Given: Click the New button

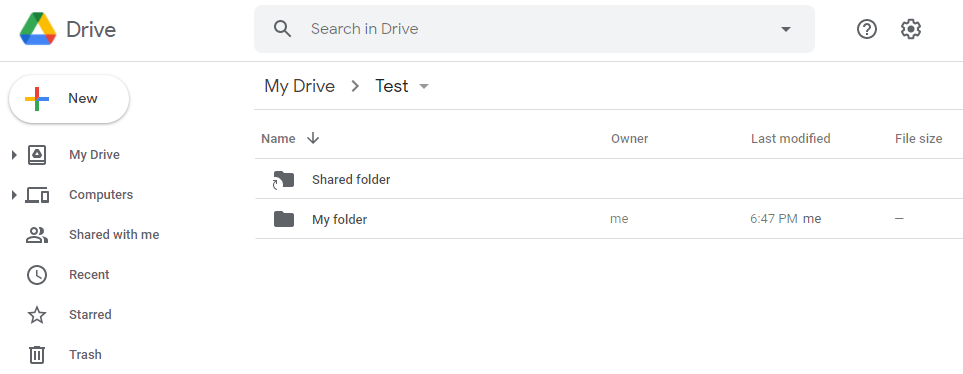Looking at the screenshot, I should pos(69,99).
